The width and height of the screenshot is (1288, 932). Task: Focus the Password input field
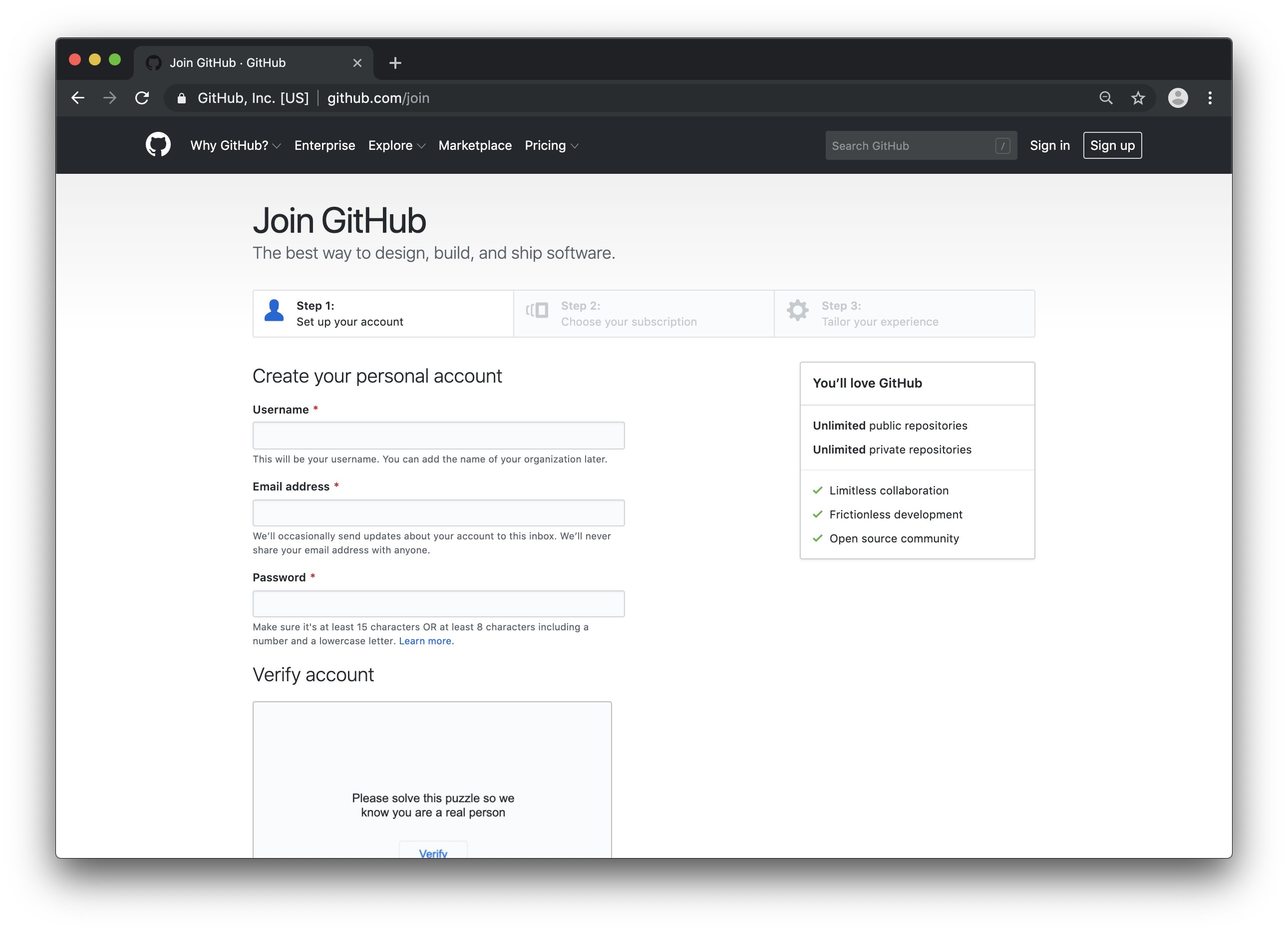point(438,603)
